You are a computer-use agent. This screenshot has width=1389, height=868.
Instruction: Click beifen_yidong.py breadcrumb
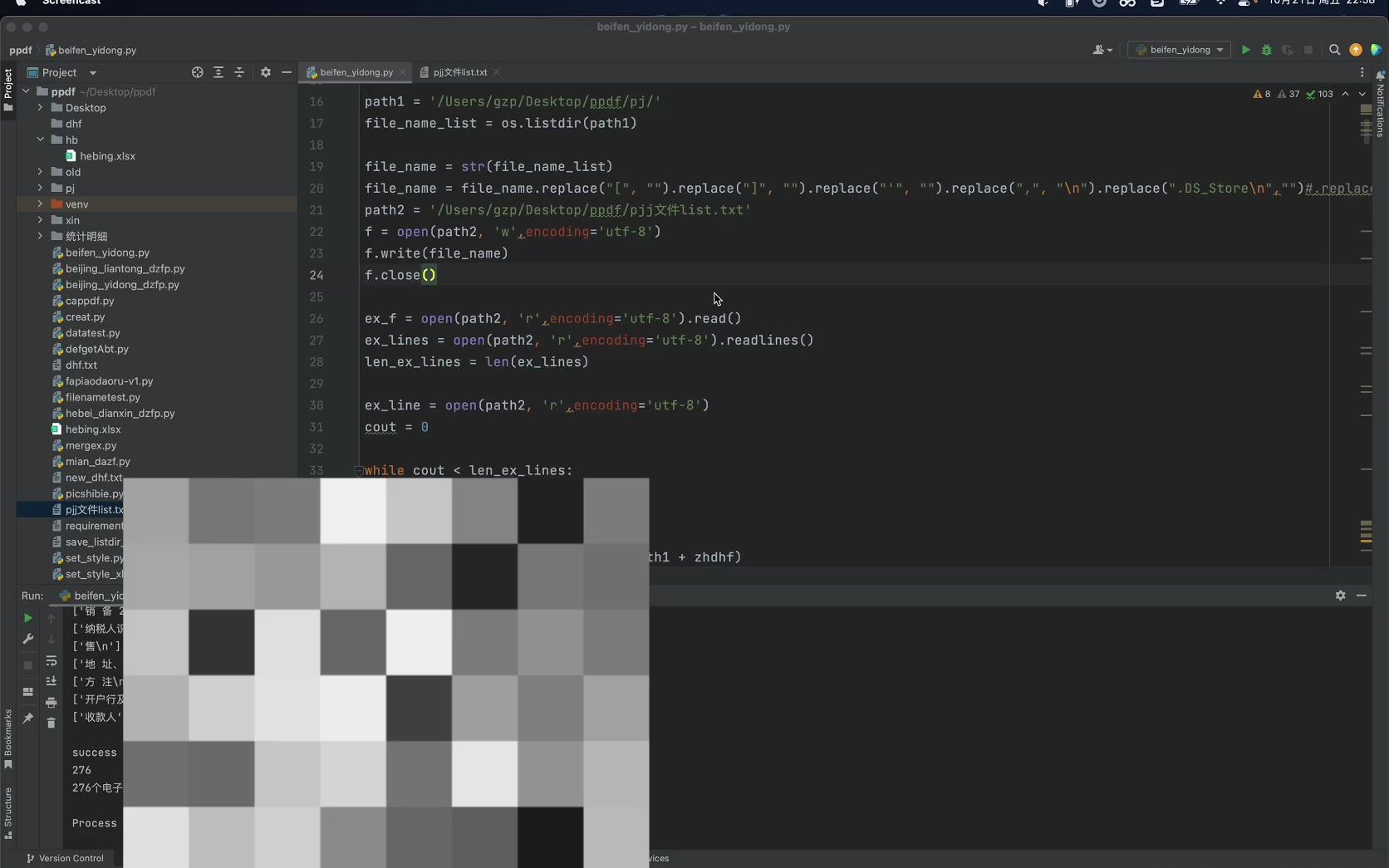point(91,50)
